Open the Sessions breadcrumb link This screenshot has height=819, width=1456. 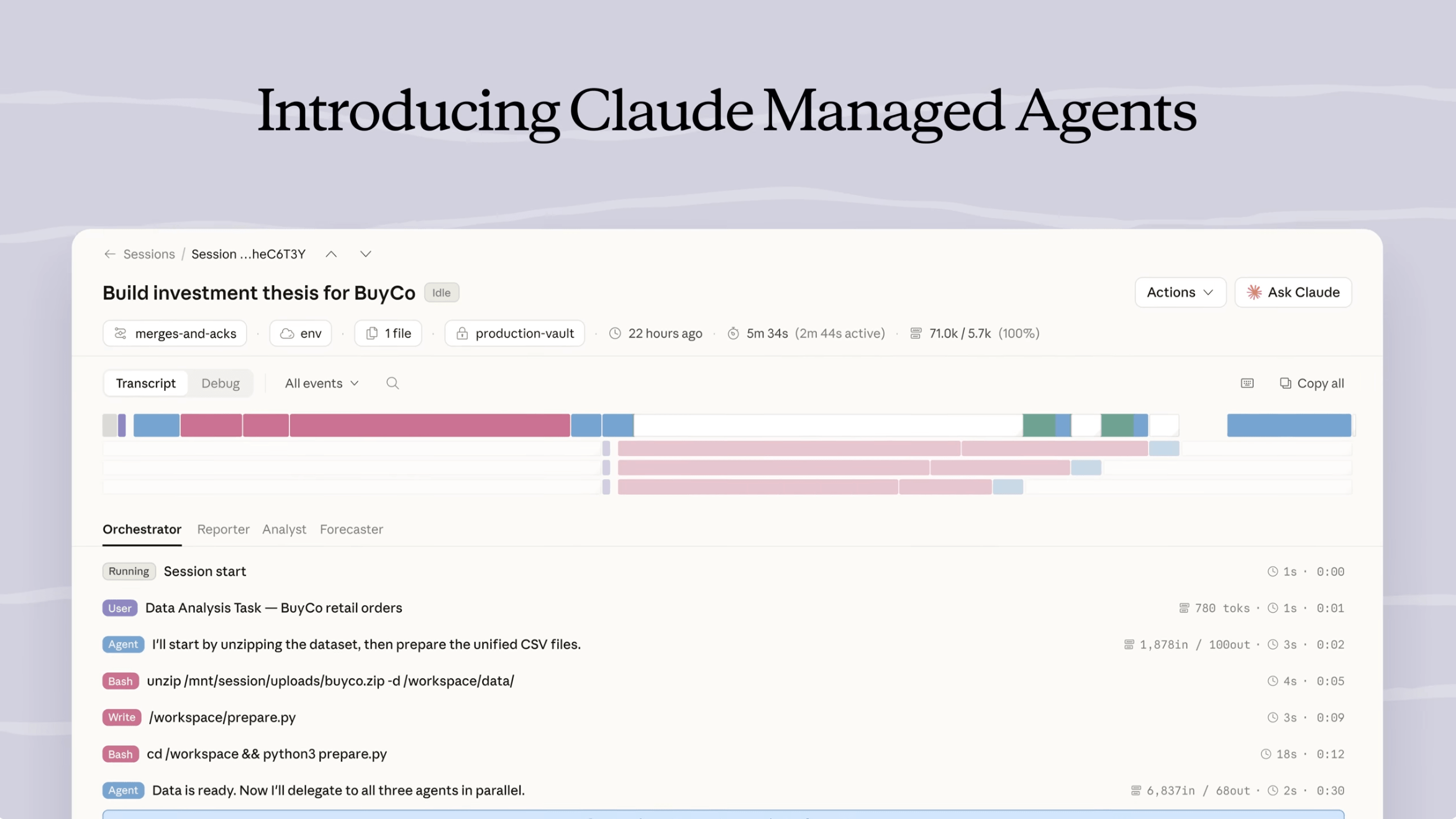(x=149, y=254)
